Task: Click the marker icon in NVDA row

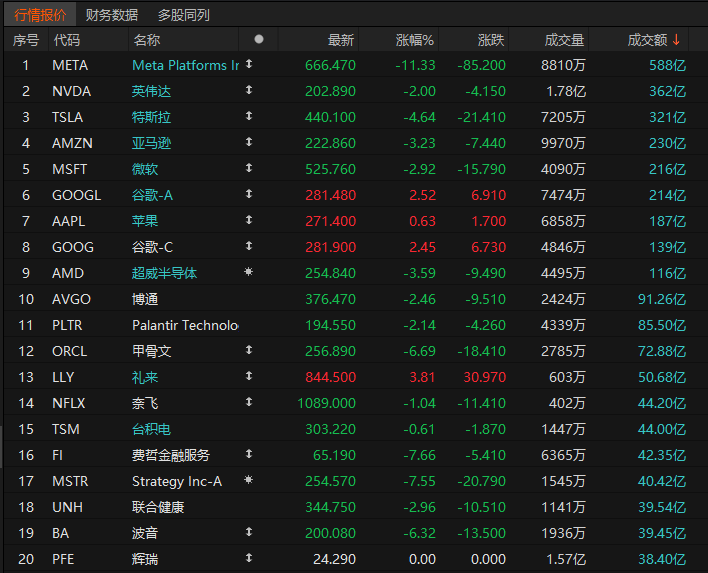Action: click(x=249, y=90)
